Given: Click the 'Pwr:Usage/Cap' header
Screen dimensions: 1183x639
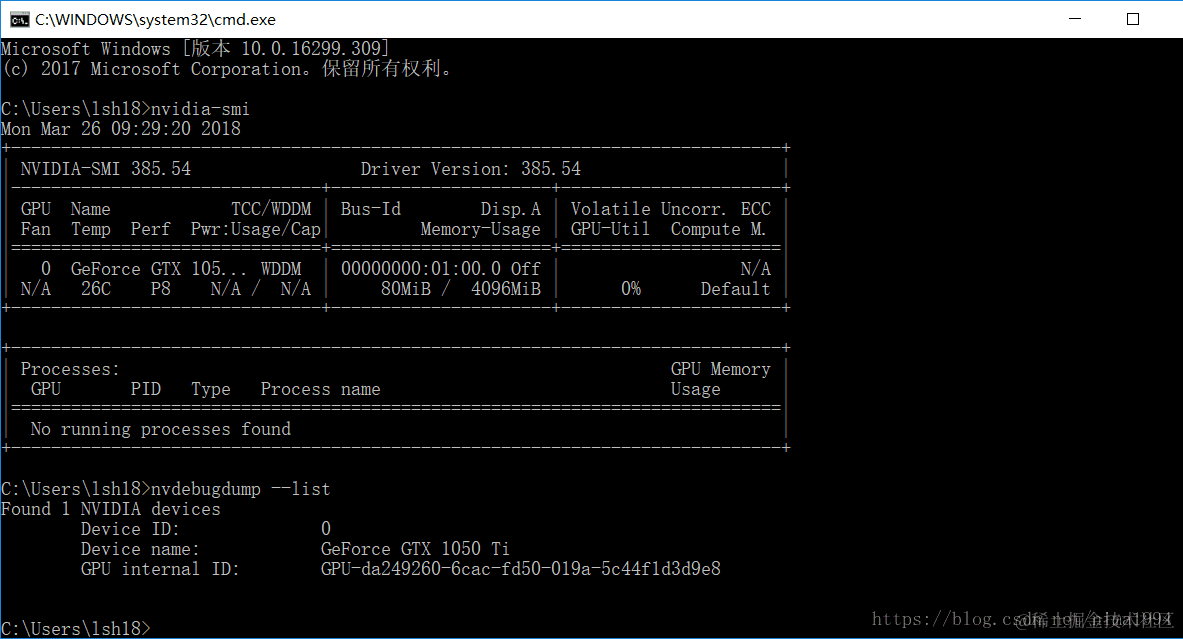Looking at the screenshot, I should (256, 229).
